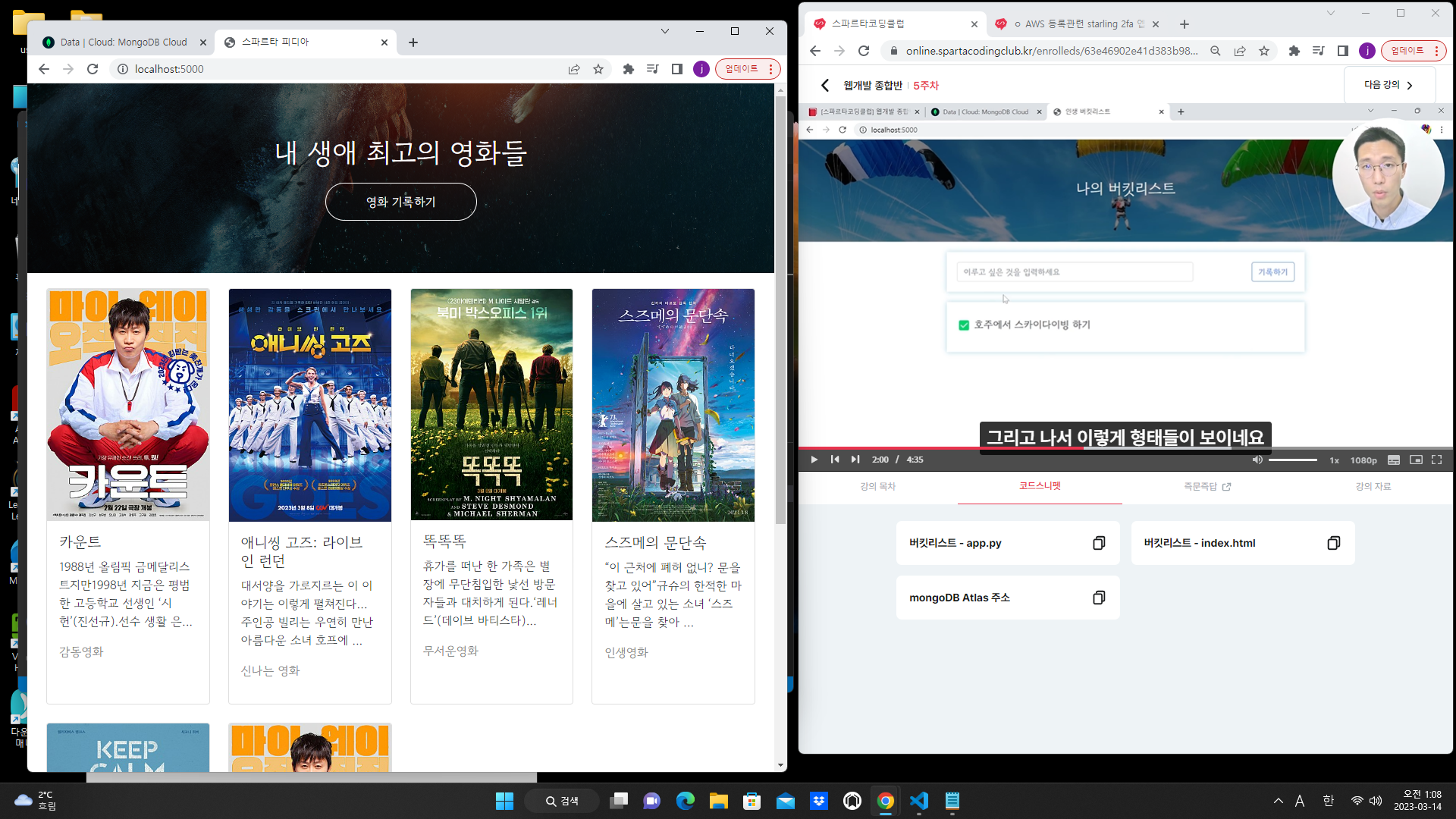This screenshot has height=819, width=1456.
Task: Copy the 버킷리스트 - app.py code snippet
Action: 1099,543
